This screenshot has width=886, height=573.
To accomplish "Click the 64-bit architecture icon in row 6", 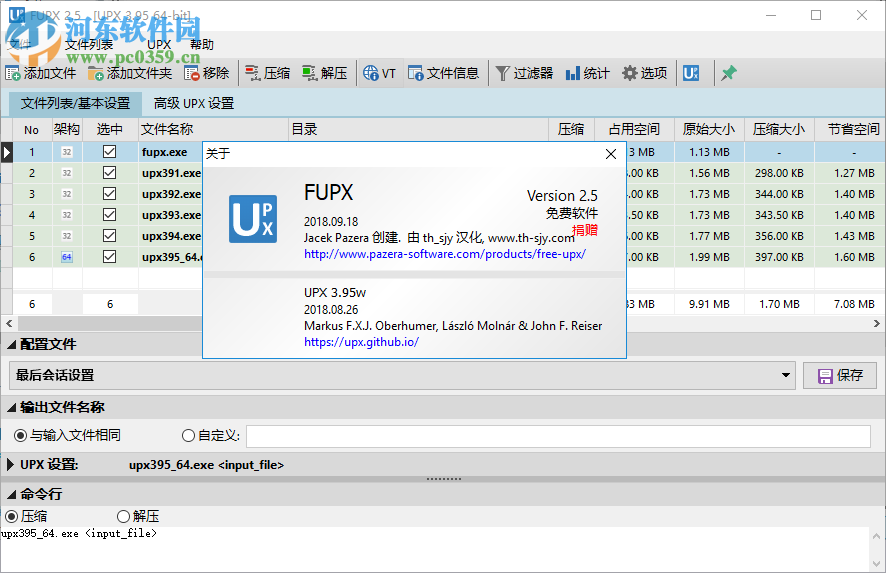I will coord(67,257).
